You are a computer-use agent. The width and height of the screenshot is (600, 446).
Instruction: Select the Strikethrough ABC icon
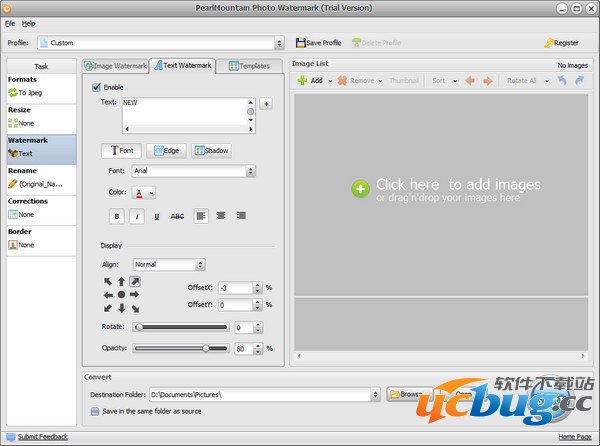click(x=177, y=215)
